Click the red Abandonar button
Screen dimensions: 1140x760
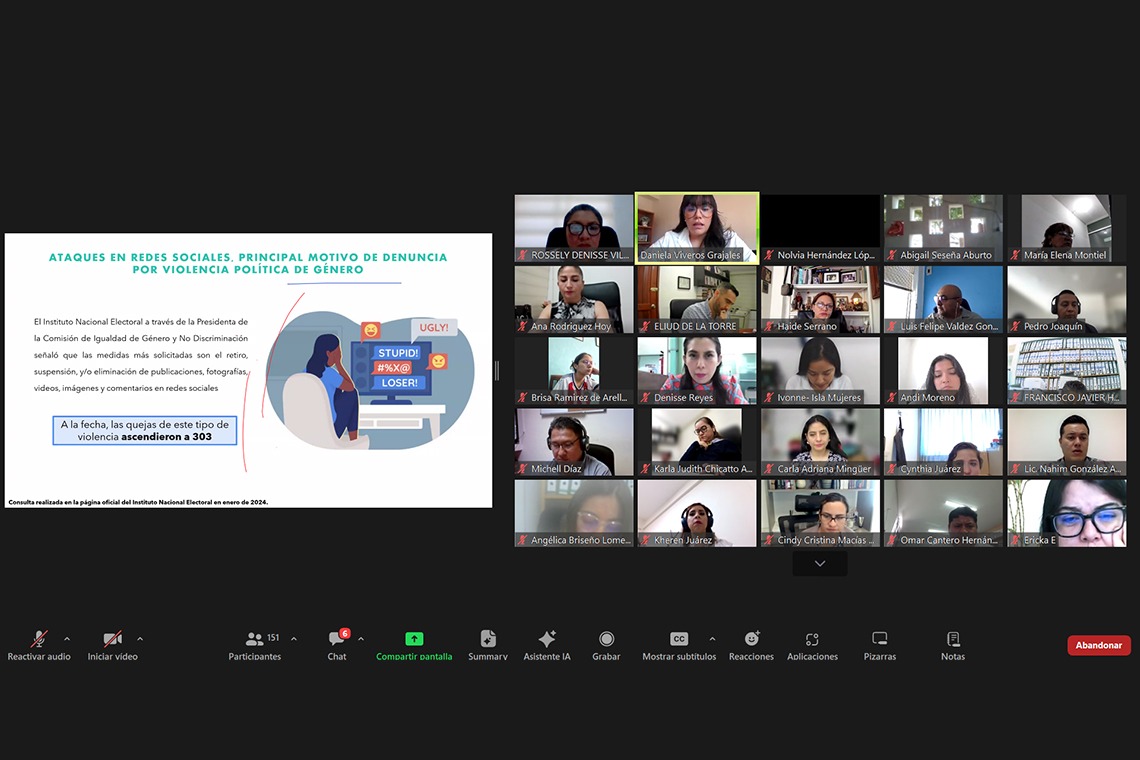[1098, 645]
